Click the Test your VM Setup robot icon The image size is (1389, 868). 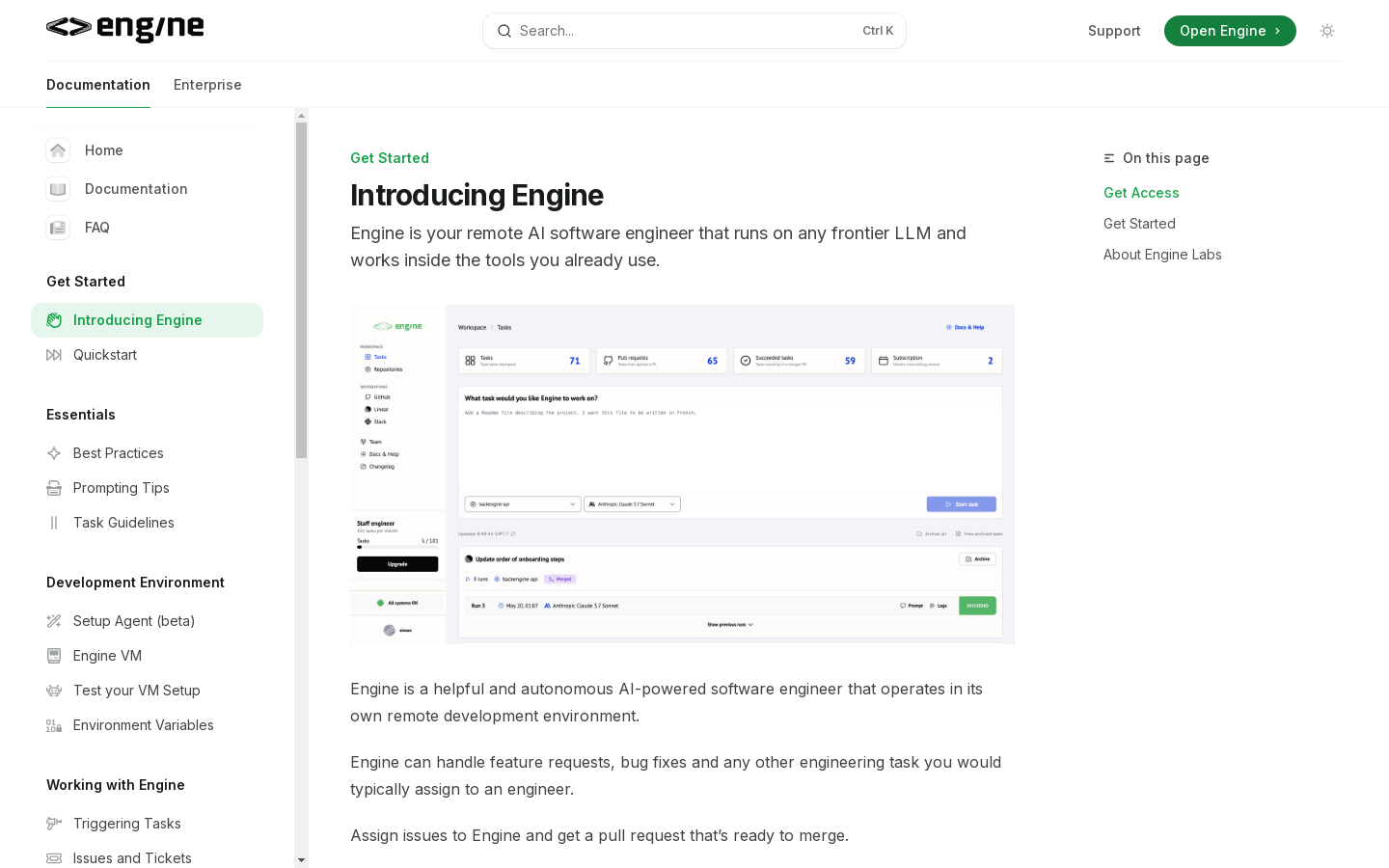(54, 691)
